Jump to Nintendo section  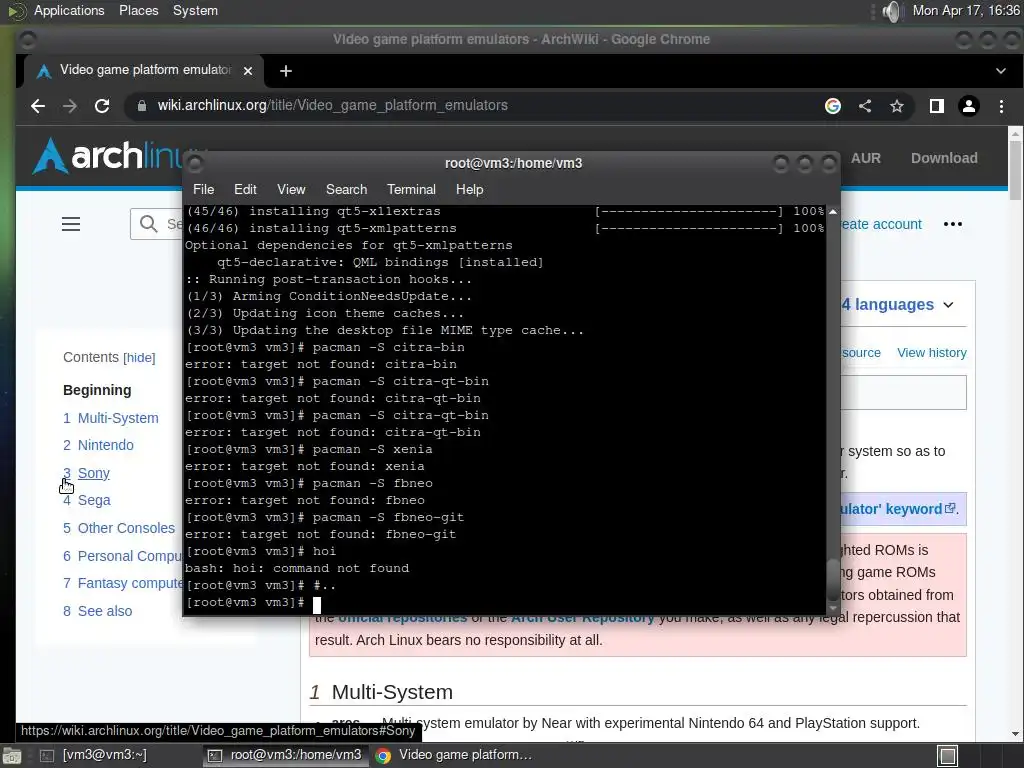(99, 445)
